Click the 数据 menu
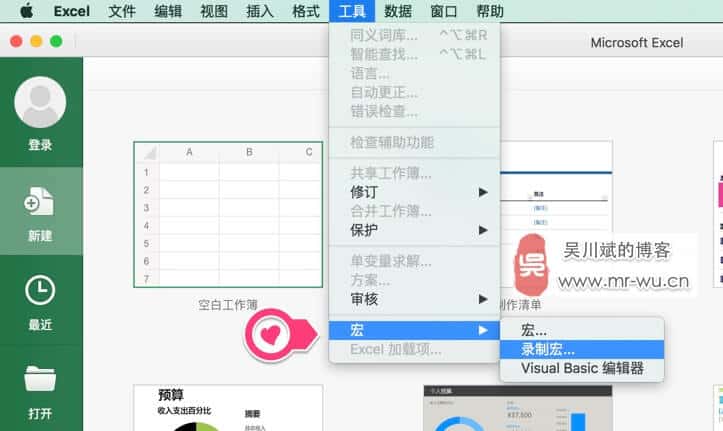The width and height of the screenshot is (723, 431). click(398, 12)
